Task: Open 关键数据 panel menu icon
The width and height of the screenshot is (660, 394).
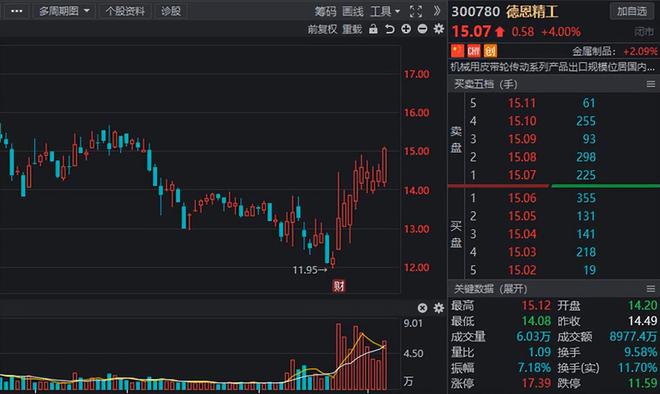Action: click(651, 289)
